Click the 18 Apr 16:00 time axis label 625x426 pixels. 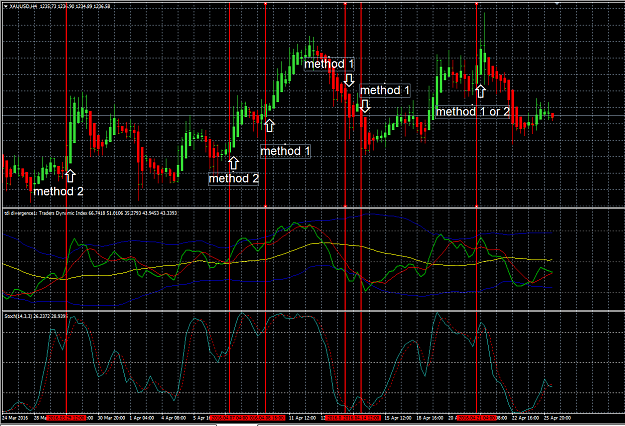[430, 418]
